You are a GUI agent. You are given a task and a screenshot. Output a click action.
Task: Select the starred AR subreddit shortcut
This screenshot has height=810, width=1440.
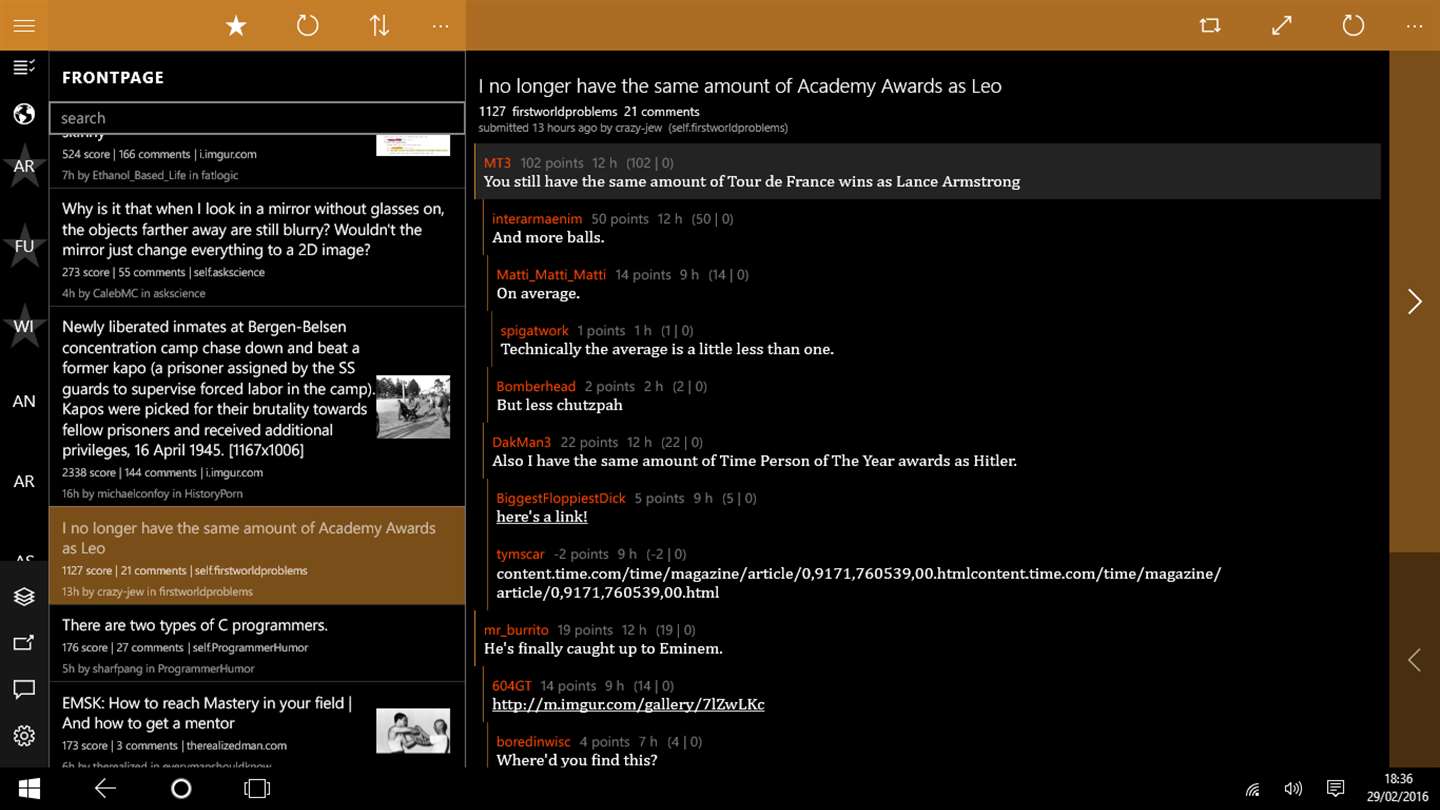(24, 166)
